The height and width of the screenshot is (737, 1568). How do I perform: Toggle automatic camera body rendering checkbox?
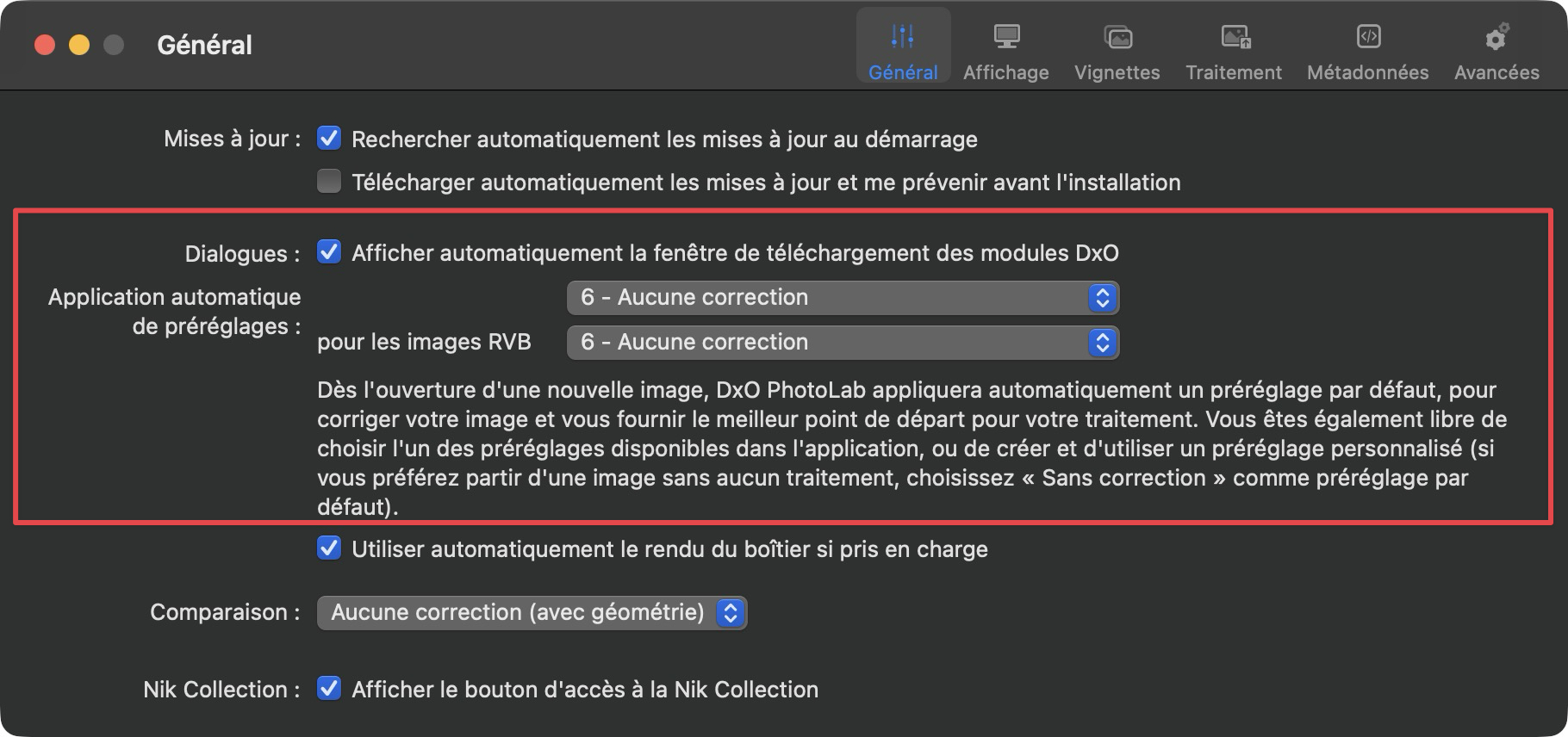pyautogui.click(x=329, y=548)
